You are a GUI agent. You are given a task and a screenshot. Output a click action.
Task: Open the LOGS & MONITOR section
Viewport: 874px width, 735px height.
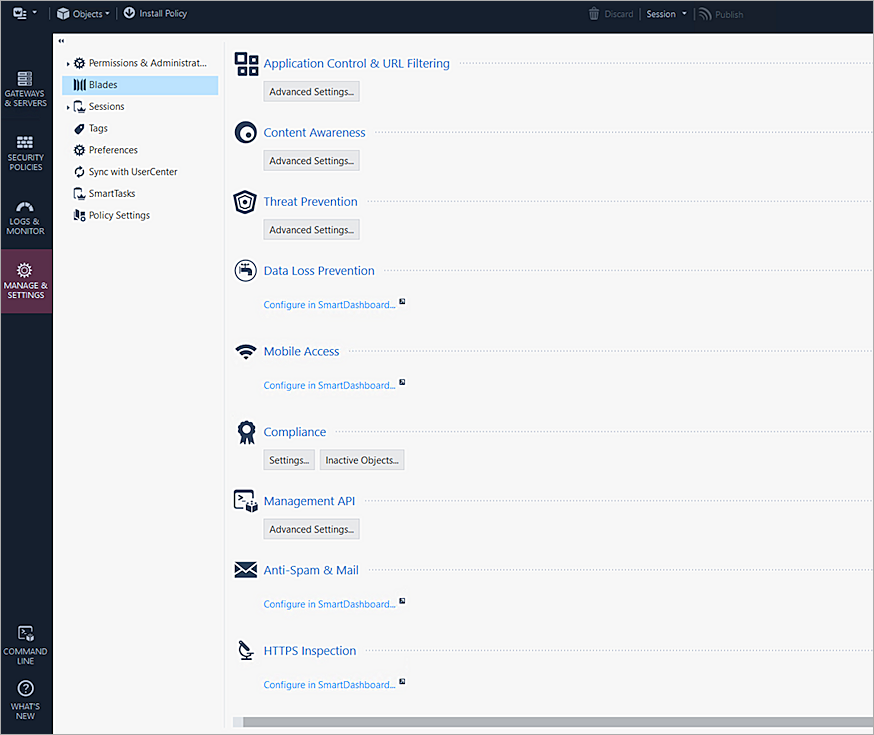[x=25, y=217]
